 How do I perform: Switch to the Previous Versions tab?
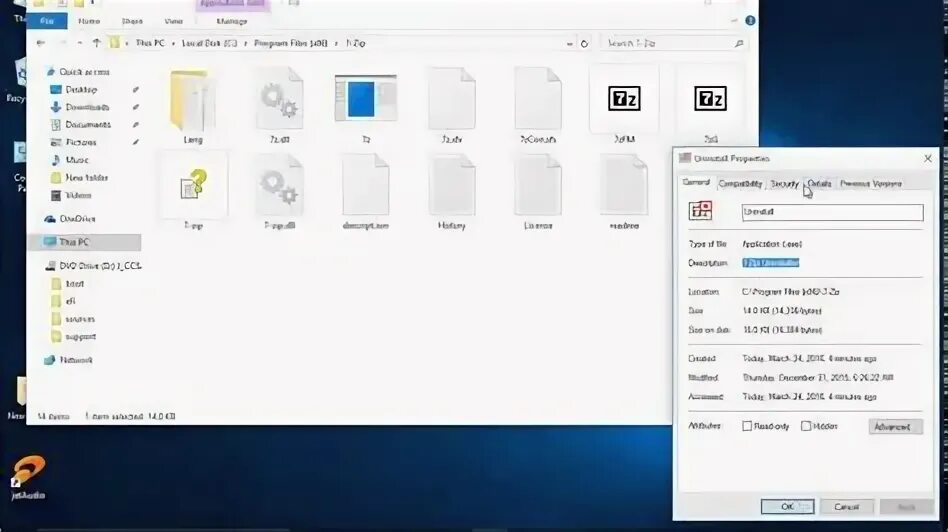(x=871, y=184)
